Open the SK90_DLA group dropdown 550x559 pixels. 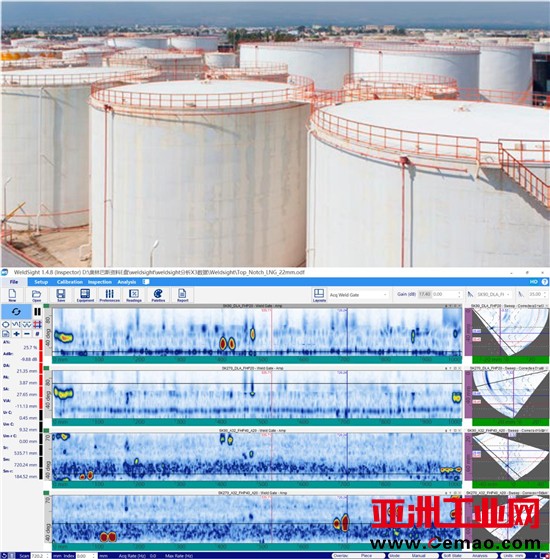point(493,294)
